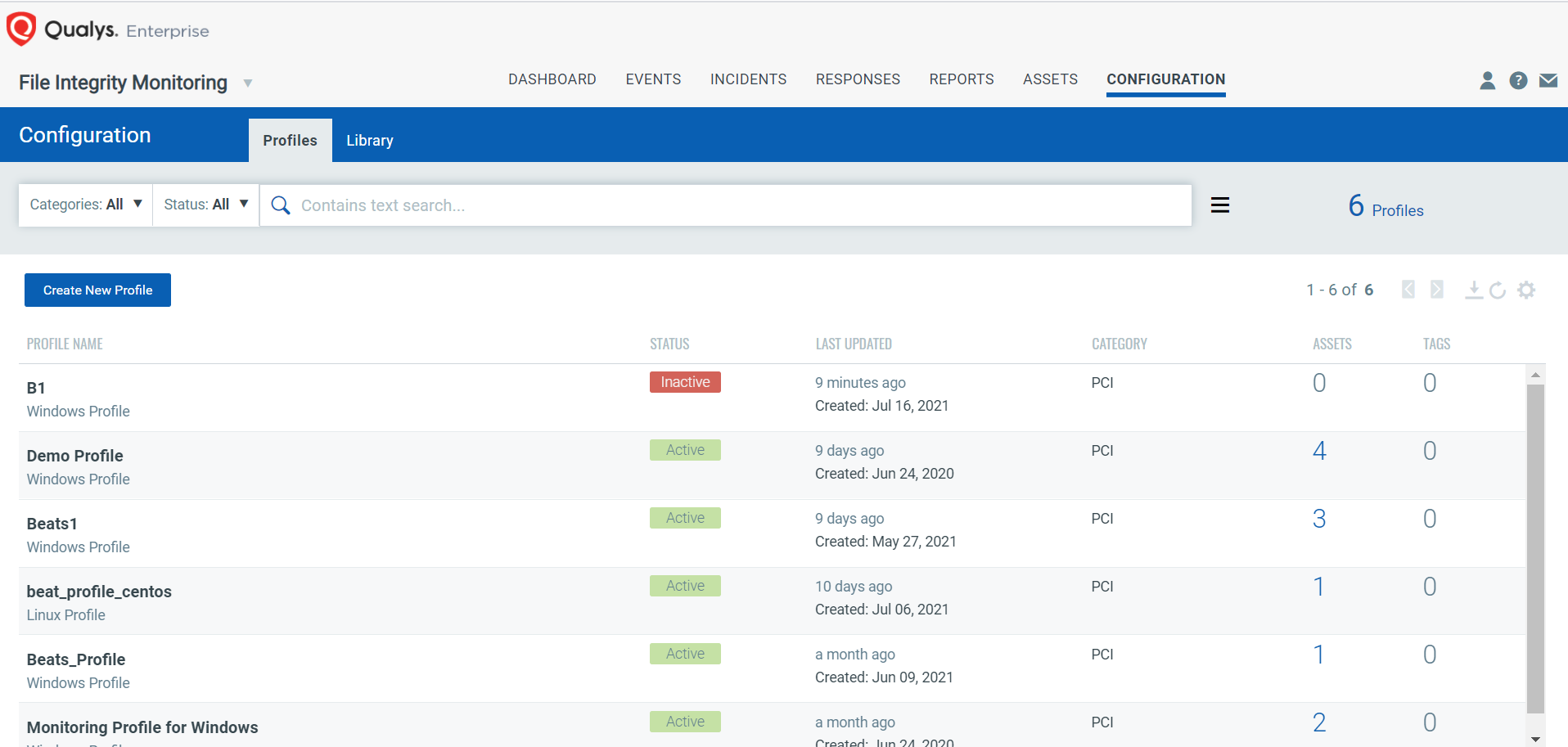This screenshot has height=747, width=1568.
Task: Open the help question mark icon
Action: point(1518,80)
